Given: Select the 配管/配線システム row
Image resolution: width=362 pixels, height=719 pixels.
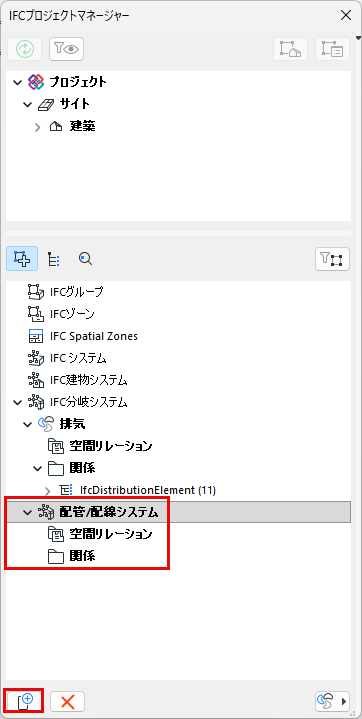Looking at the screenshot, I should [178, 512].
